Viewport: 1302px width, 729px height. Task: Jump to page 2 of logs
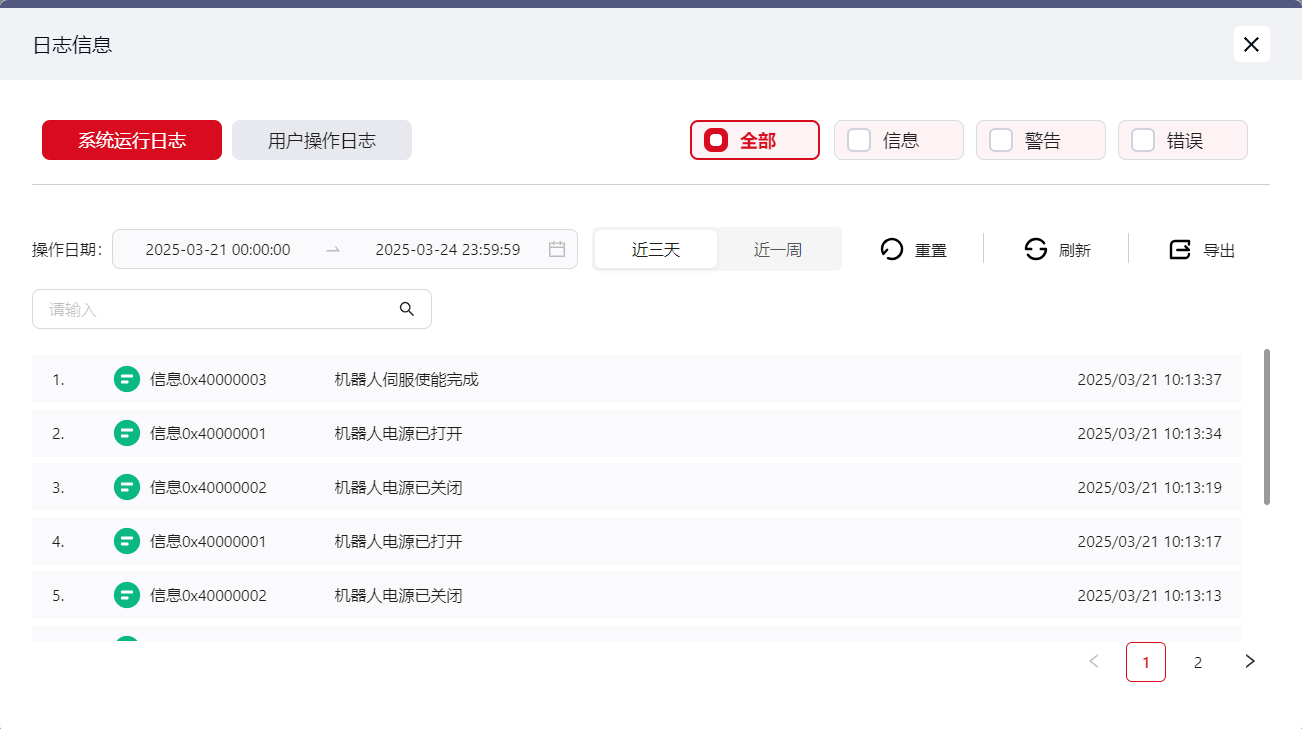click(1198, 662)
